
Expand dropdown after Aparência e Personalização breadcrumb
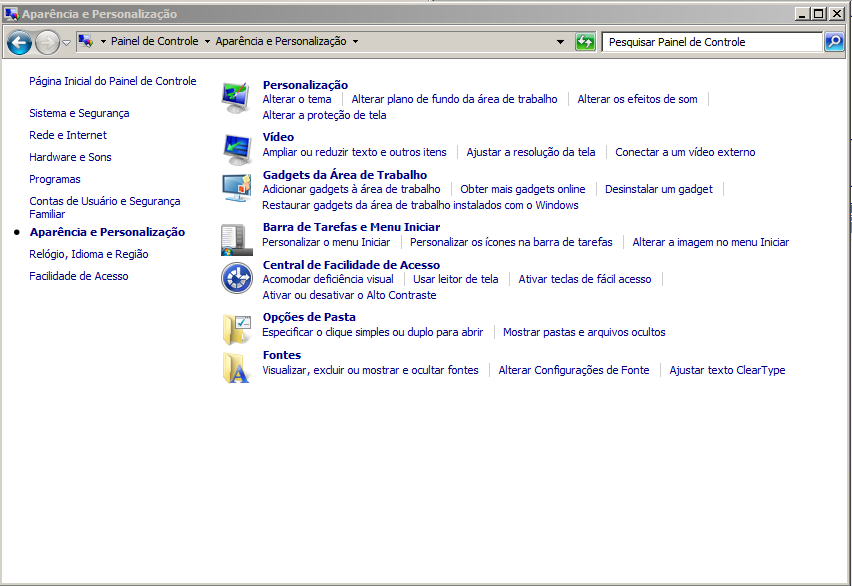tap(355, 41)
